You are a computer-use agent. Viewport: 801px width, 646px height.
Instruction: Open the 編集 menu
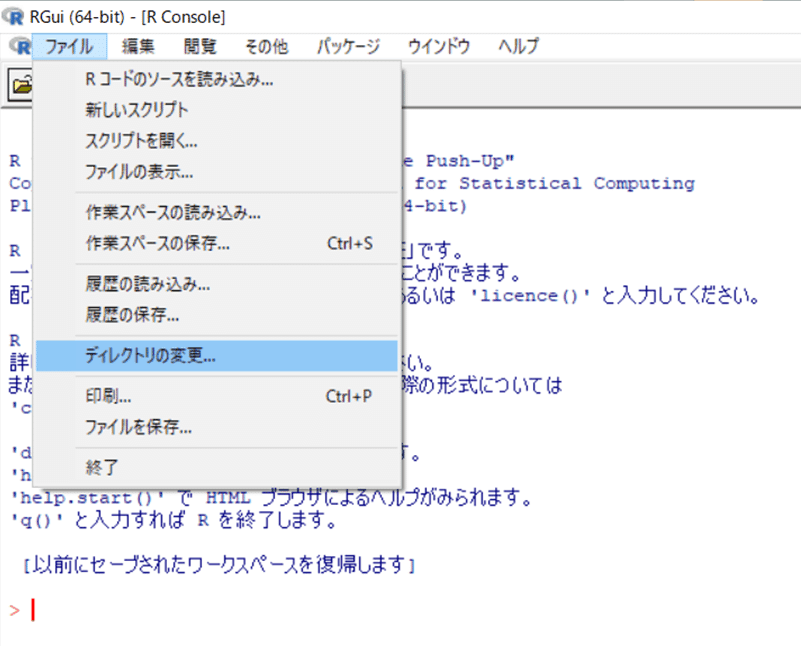point(138,46)
